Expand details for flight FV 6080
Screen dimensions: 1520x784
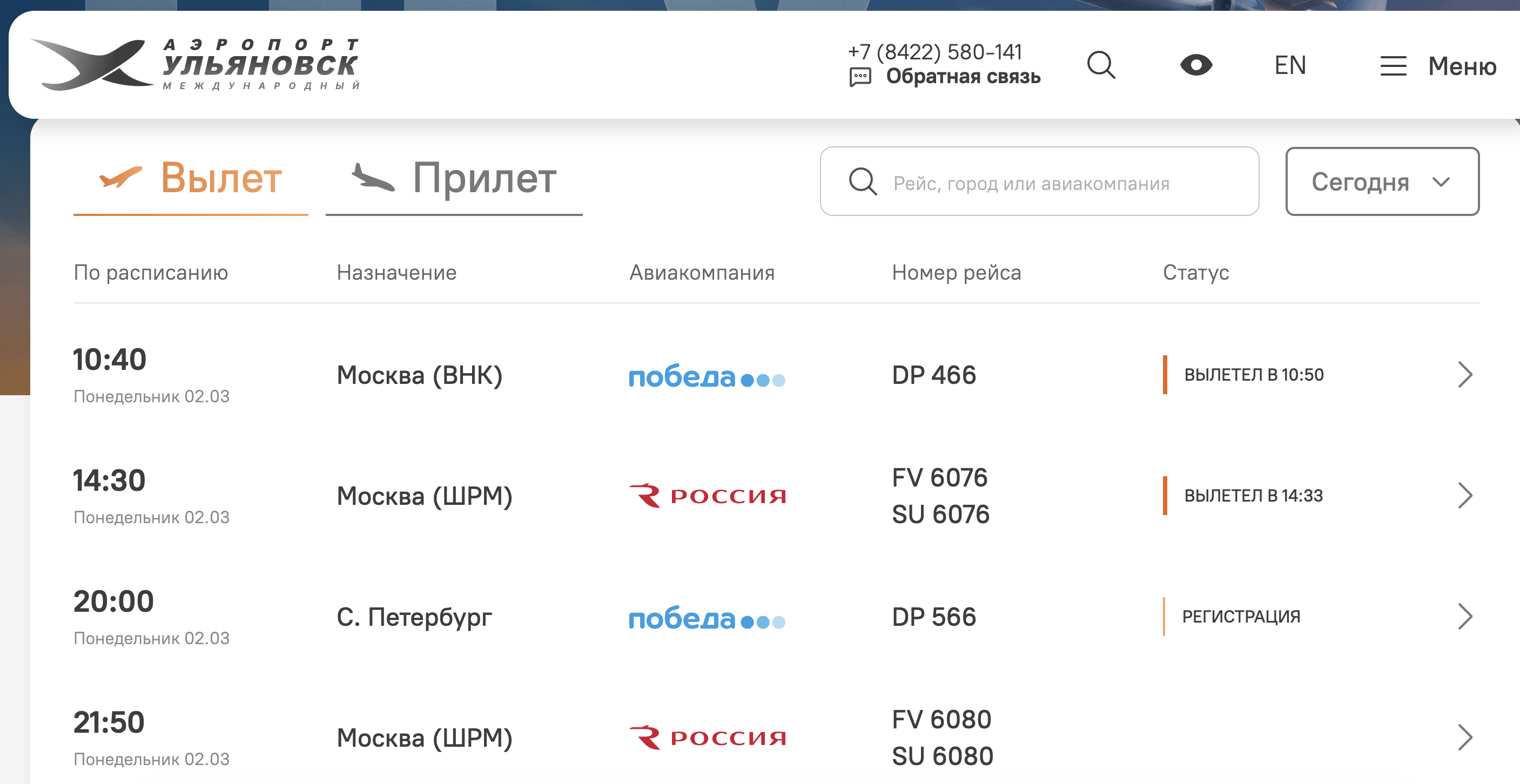point(1464,738)
